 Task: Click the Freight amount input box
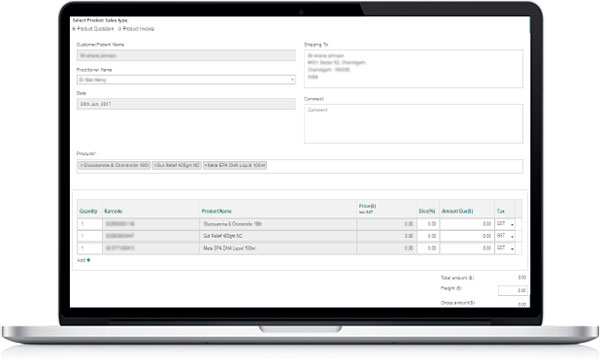(x=513, y=290)
